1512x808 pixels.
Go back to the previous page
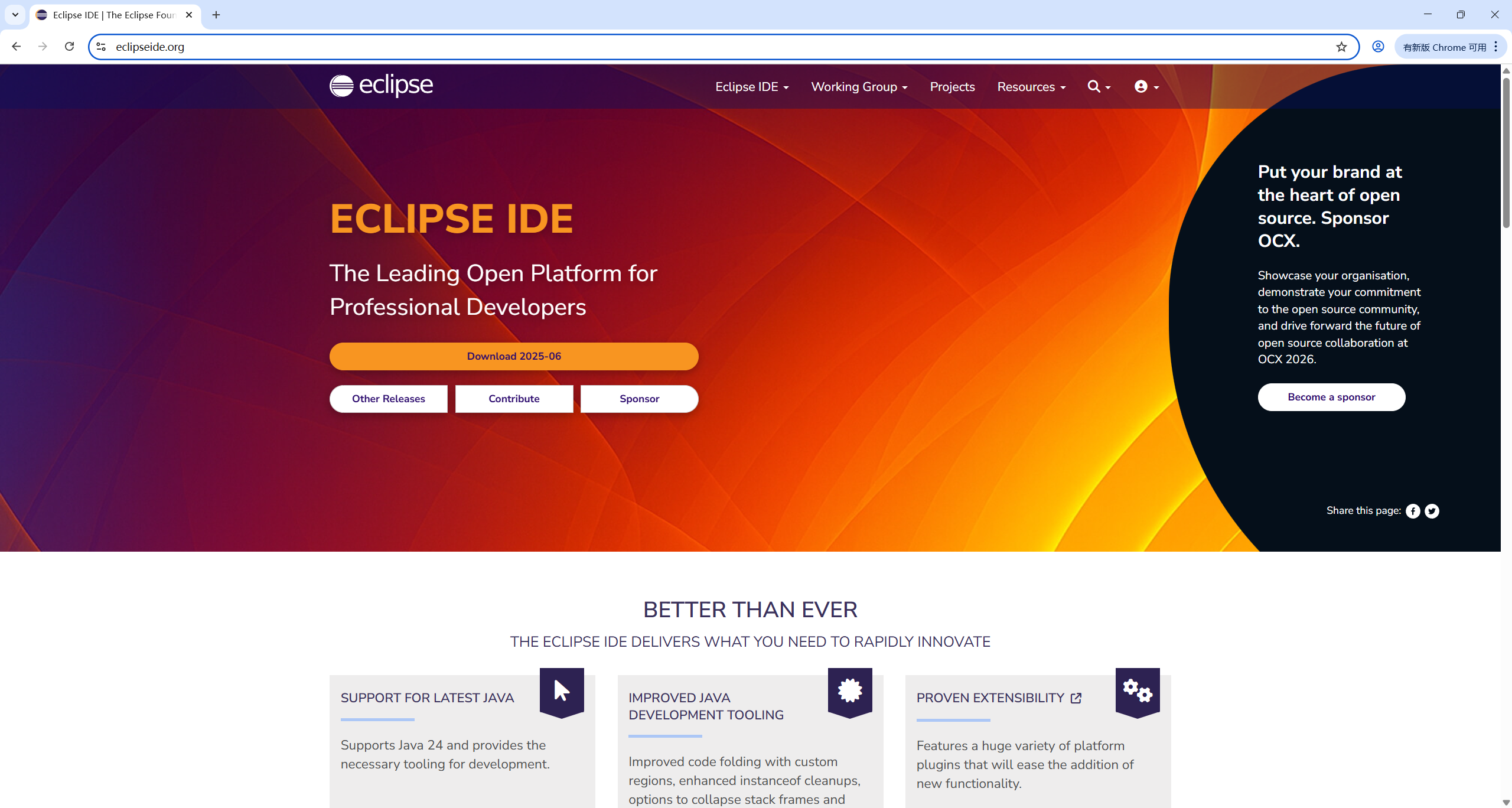click(x=17, y=47)
